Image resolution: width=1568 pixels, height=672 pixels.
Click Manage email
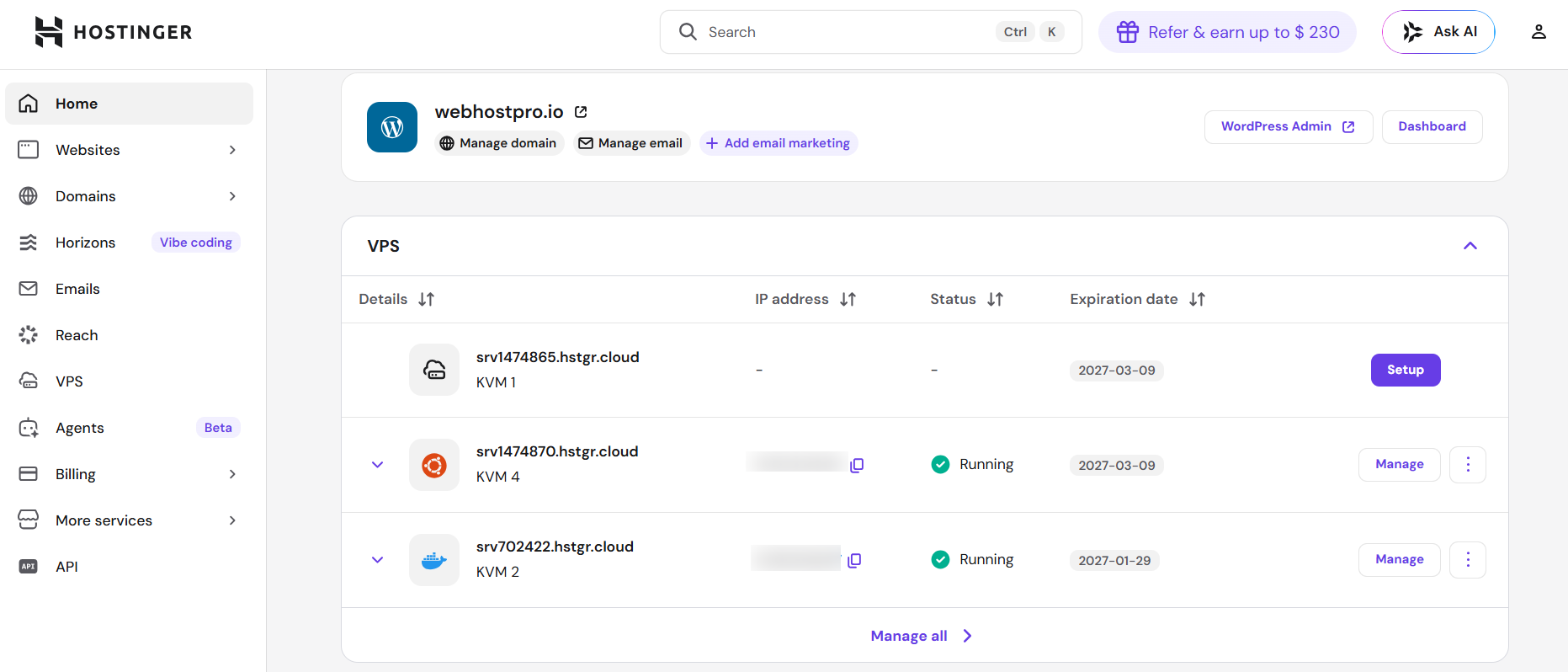click(632, 143)
